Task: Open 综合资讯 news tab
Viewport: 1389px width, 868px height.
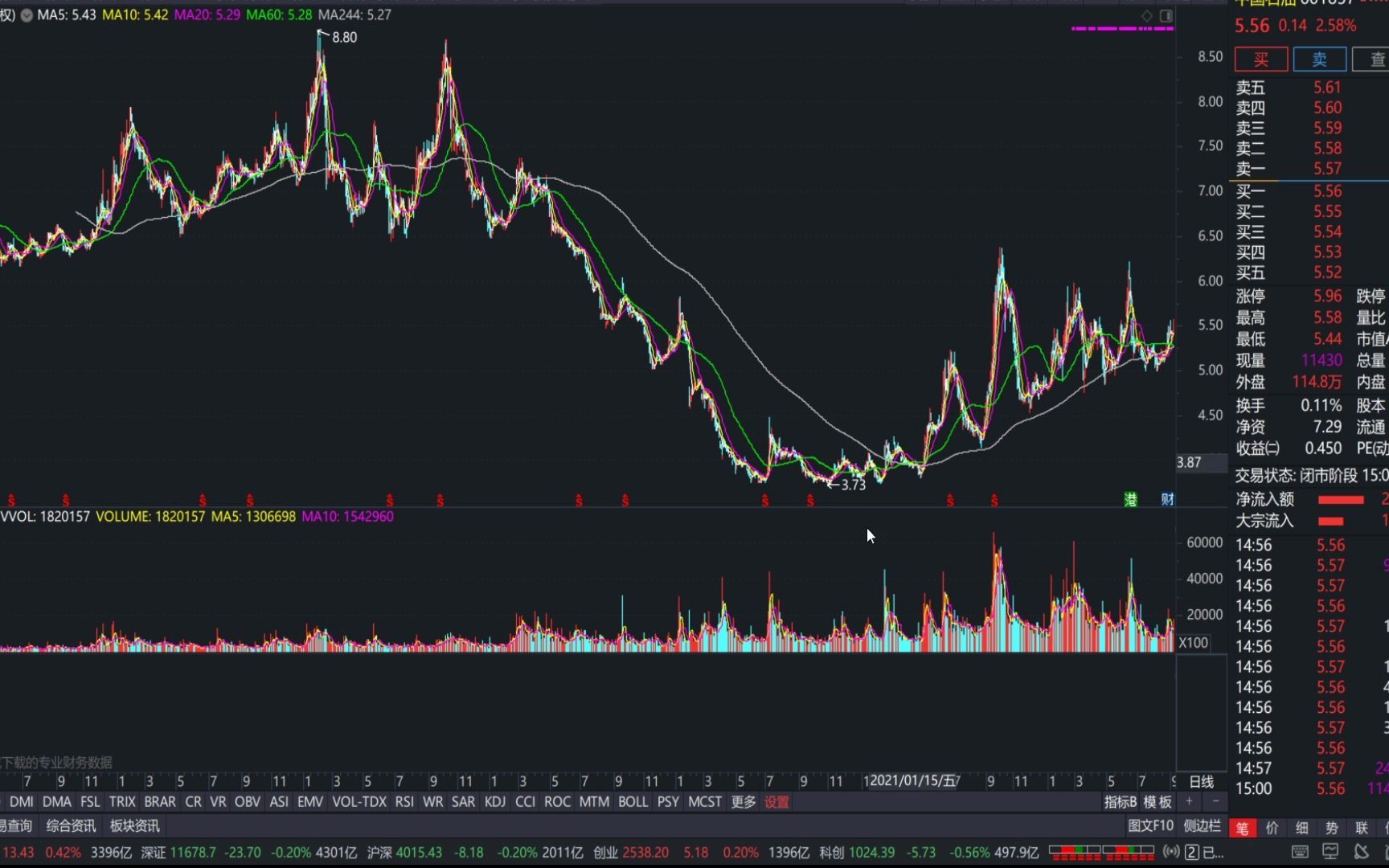Action: (x=71, y=825)
